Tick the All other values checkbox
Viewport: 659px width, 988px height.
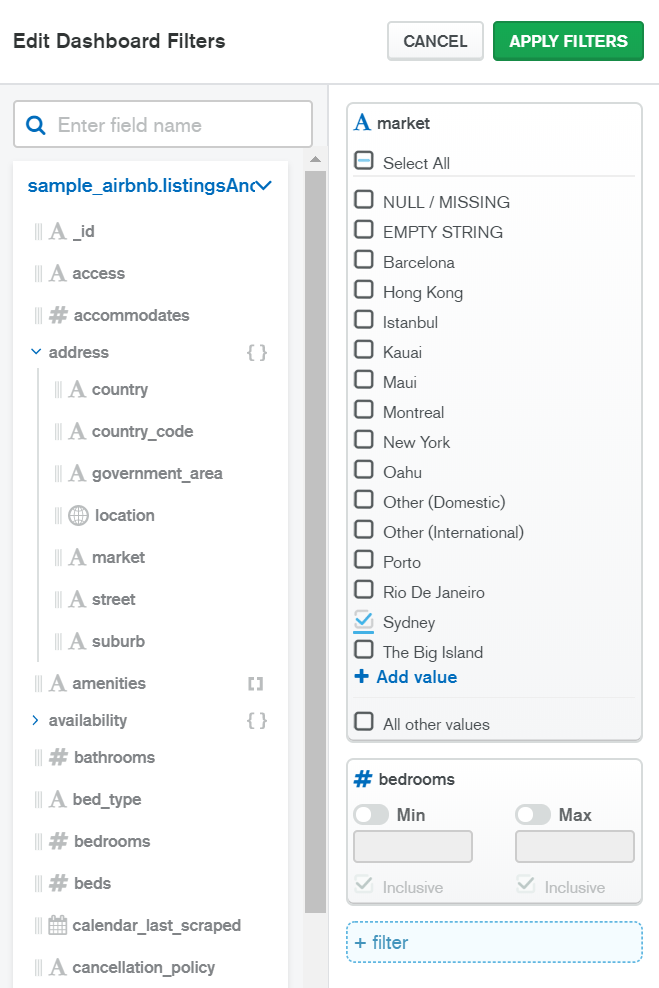click(x=364, y=722)
